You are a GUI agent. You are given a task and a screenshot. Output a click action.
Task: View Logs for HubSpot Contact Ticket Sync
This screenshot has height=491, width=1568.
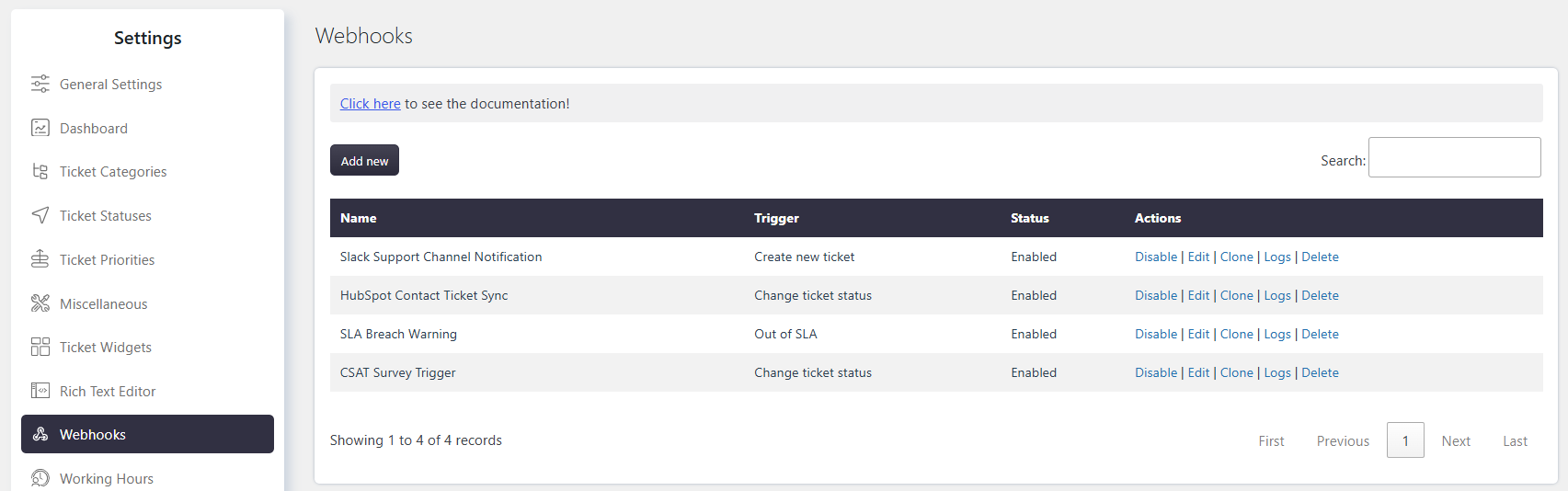[1277, 295]
